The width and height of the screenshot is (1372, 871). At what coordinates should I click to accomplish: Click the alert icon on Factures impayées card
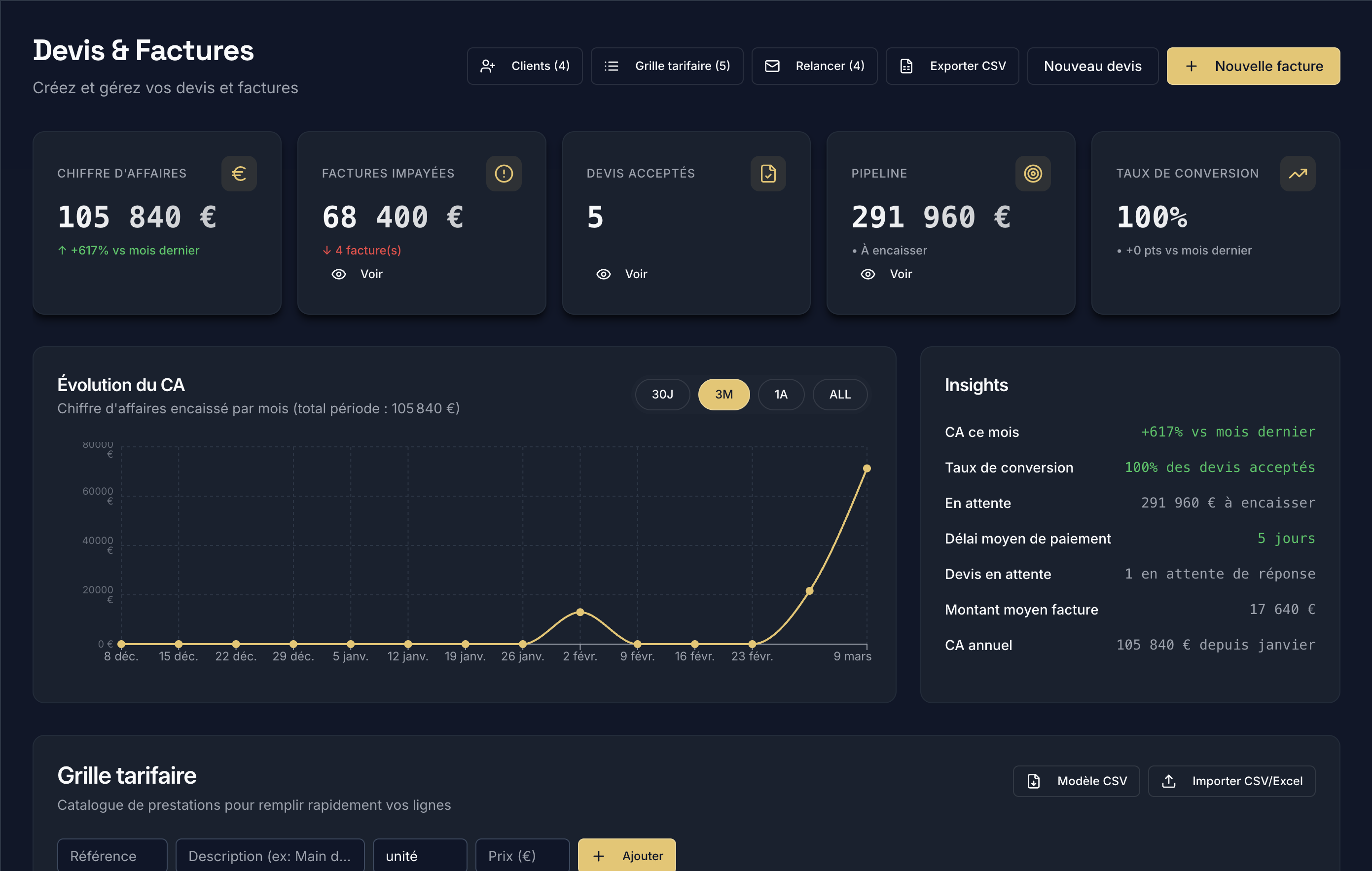coord(503,173)
